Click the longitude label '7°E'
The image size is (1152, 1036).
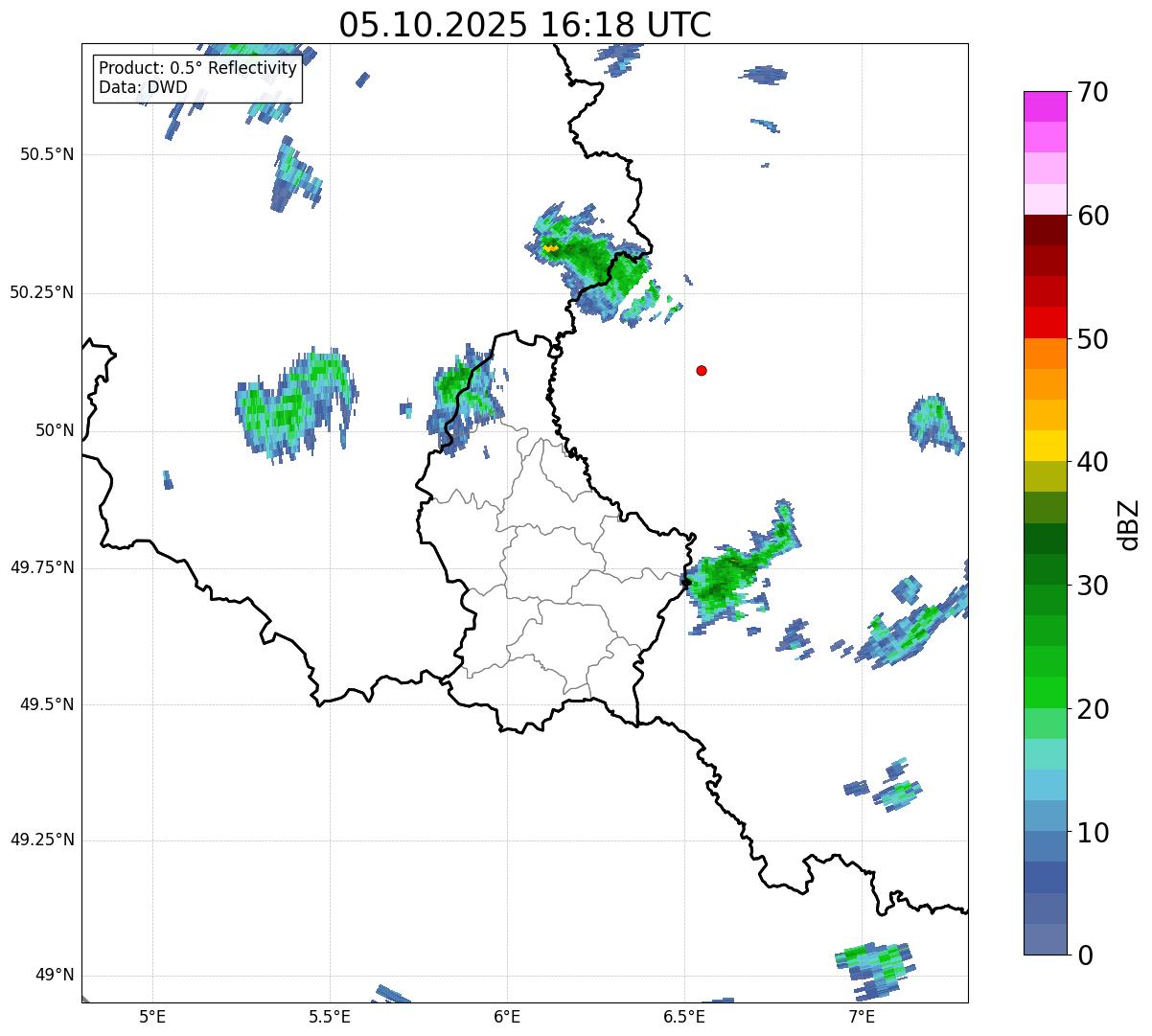(862, 1016)
